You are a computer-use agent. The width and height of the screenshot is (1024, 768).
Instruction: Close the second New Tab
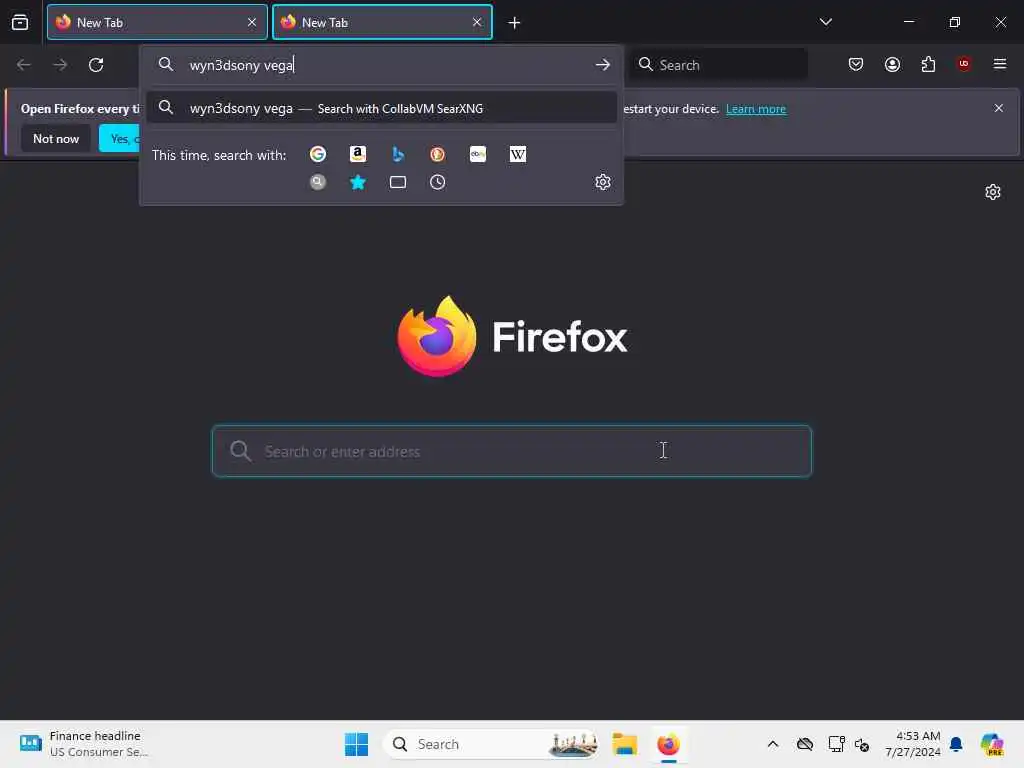477,22
